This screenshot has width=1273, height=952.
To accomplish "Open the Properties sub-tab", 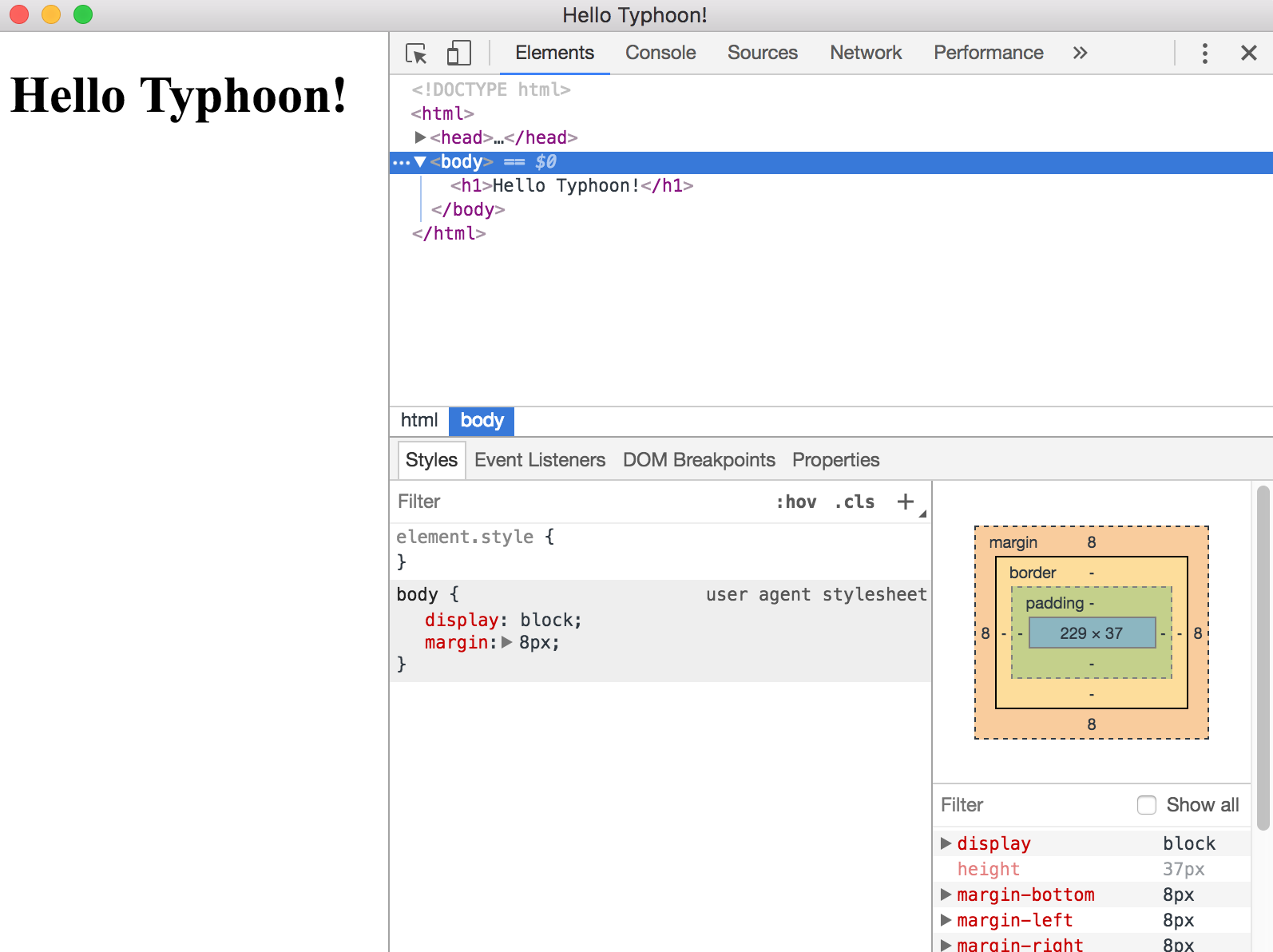I will point(835,460).
